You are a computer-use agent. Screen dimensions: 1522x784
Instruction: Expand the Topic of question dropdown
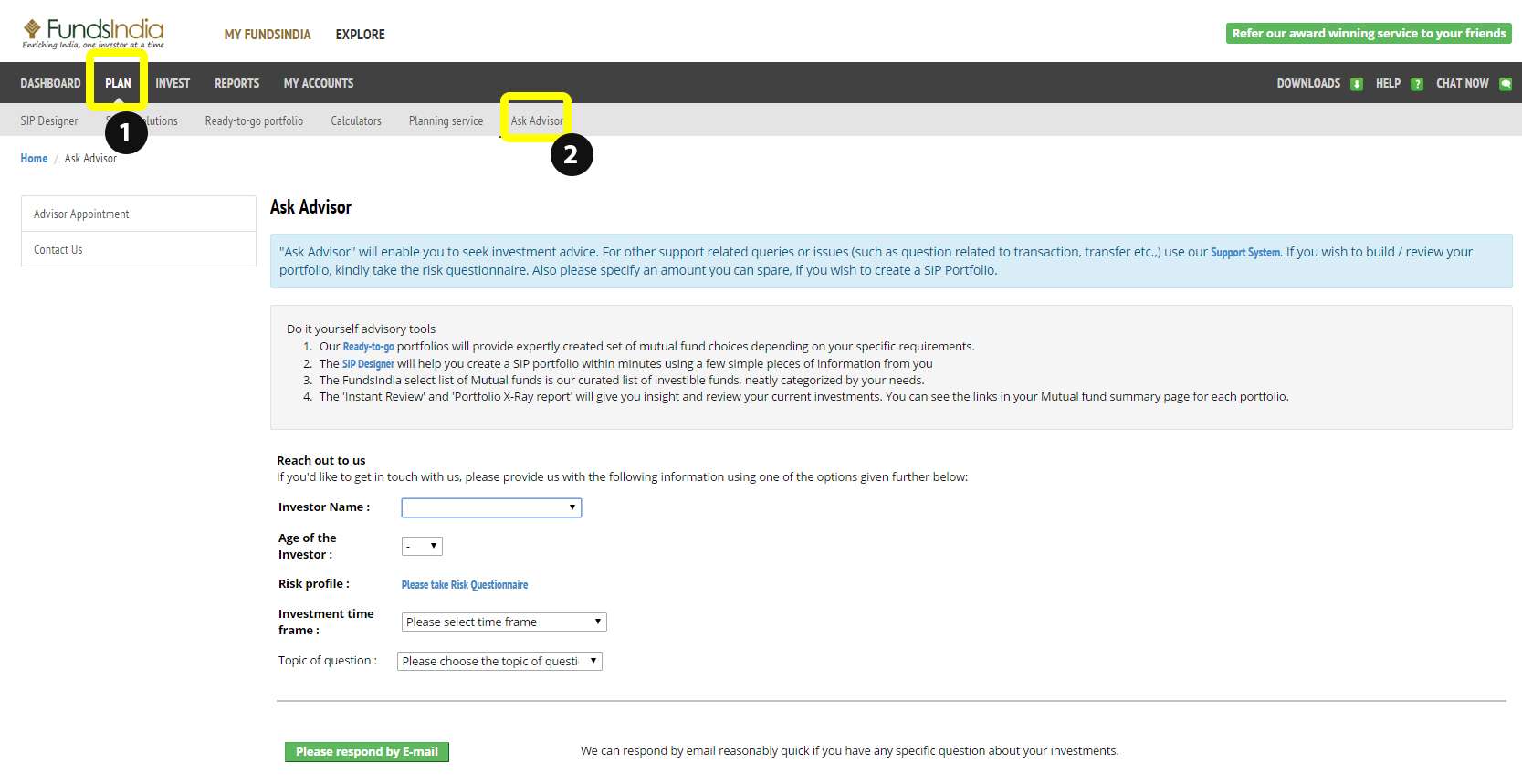(x=499, y=661)
